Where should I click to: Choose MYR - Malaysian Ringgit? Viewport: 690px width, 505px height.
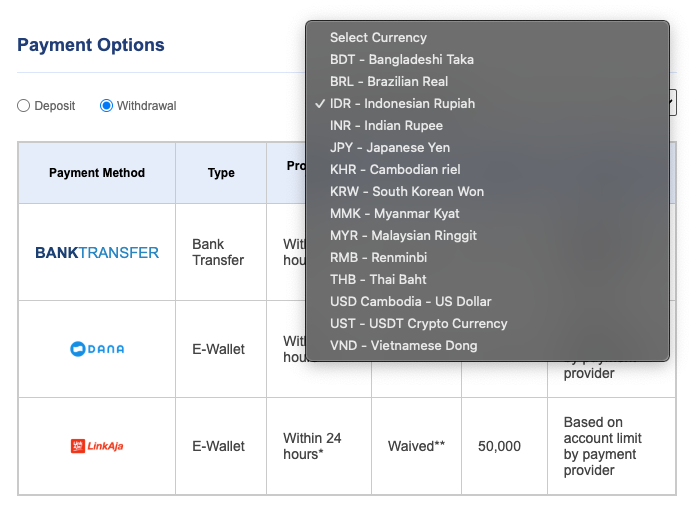(x=403, y=236)
